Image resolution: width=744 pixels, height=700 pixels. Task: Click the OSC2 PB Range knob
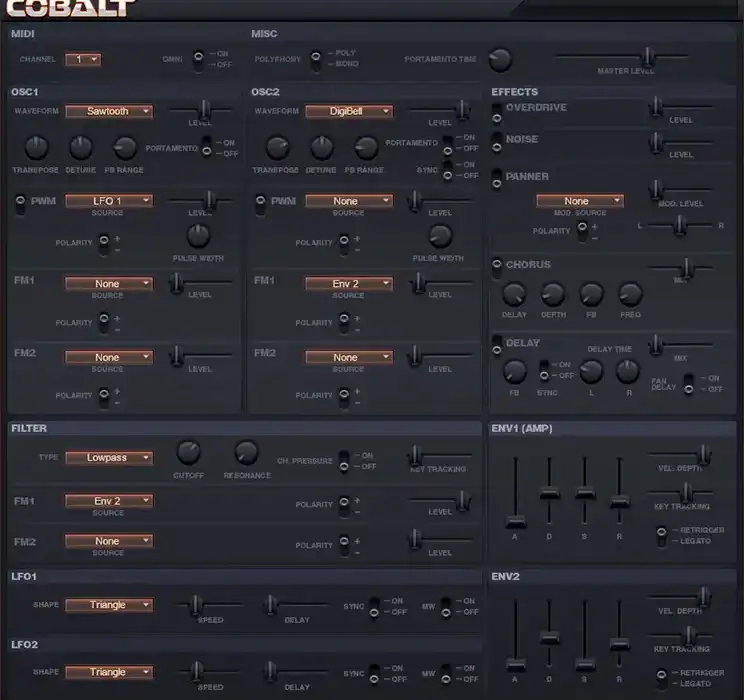[x=366, y=148]
